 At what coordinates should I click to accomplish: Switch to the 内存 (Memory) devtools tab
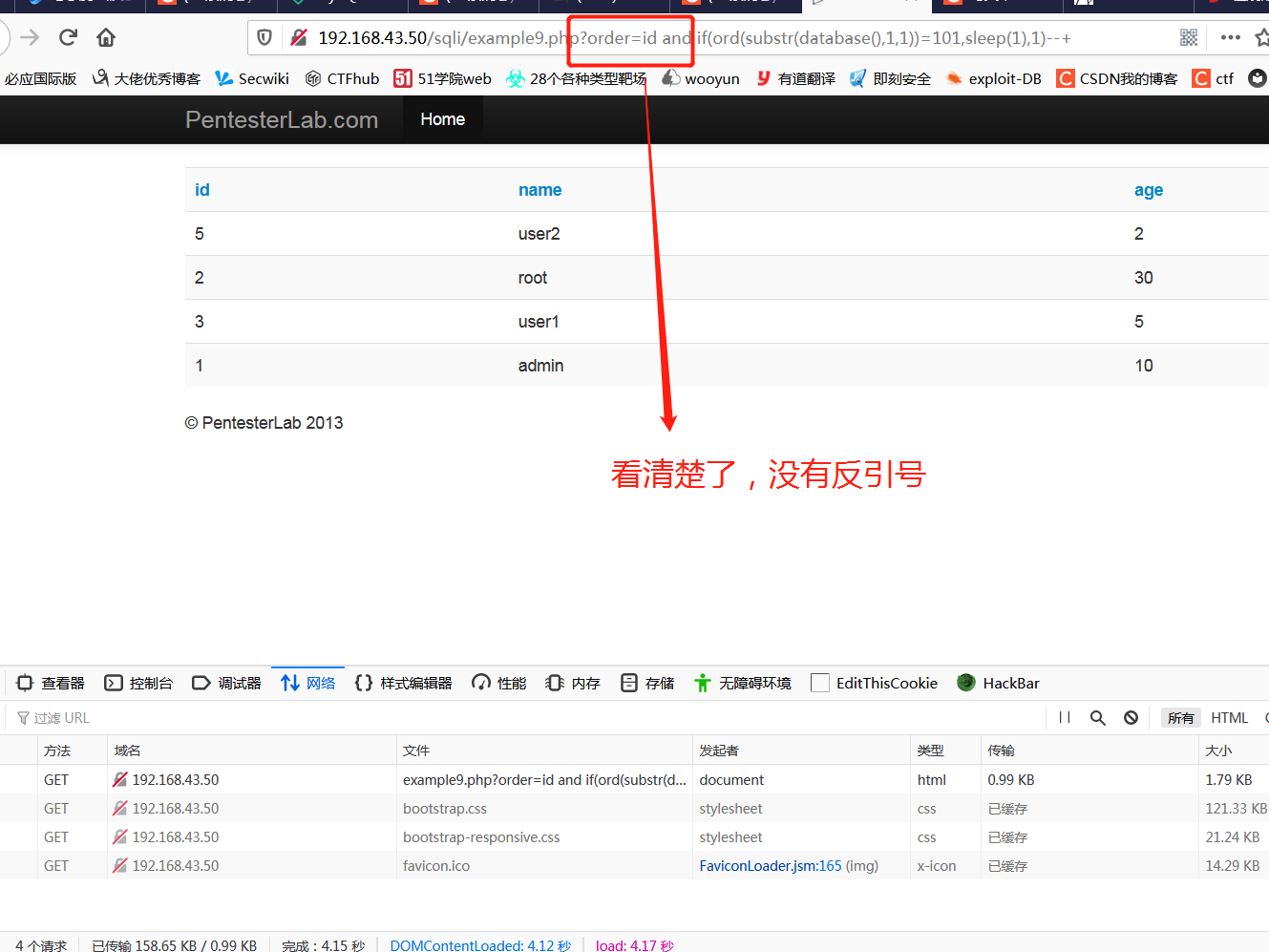(x=573, y=683)
